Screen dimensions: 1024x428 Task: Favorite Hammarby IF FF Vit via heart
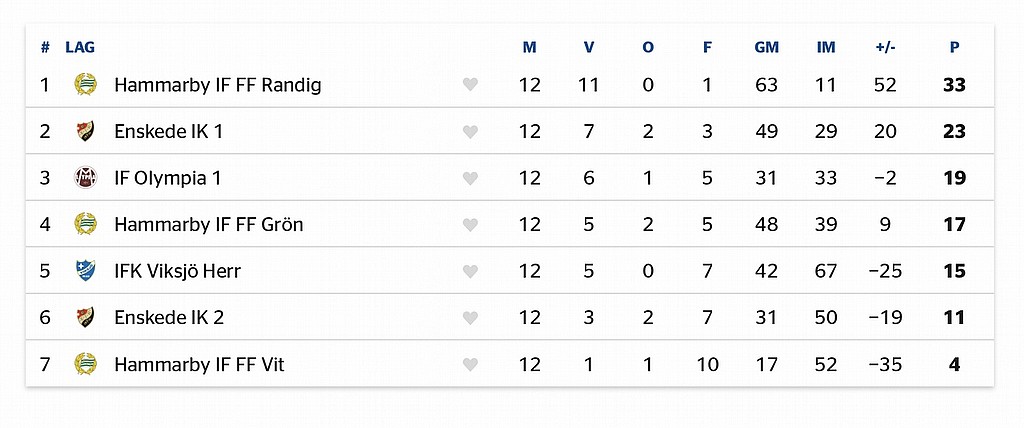(470, 365)
